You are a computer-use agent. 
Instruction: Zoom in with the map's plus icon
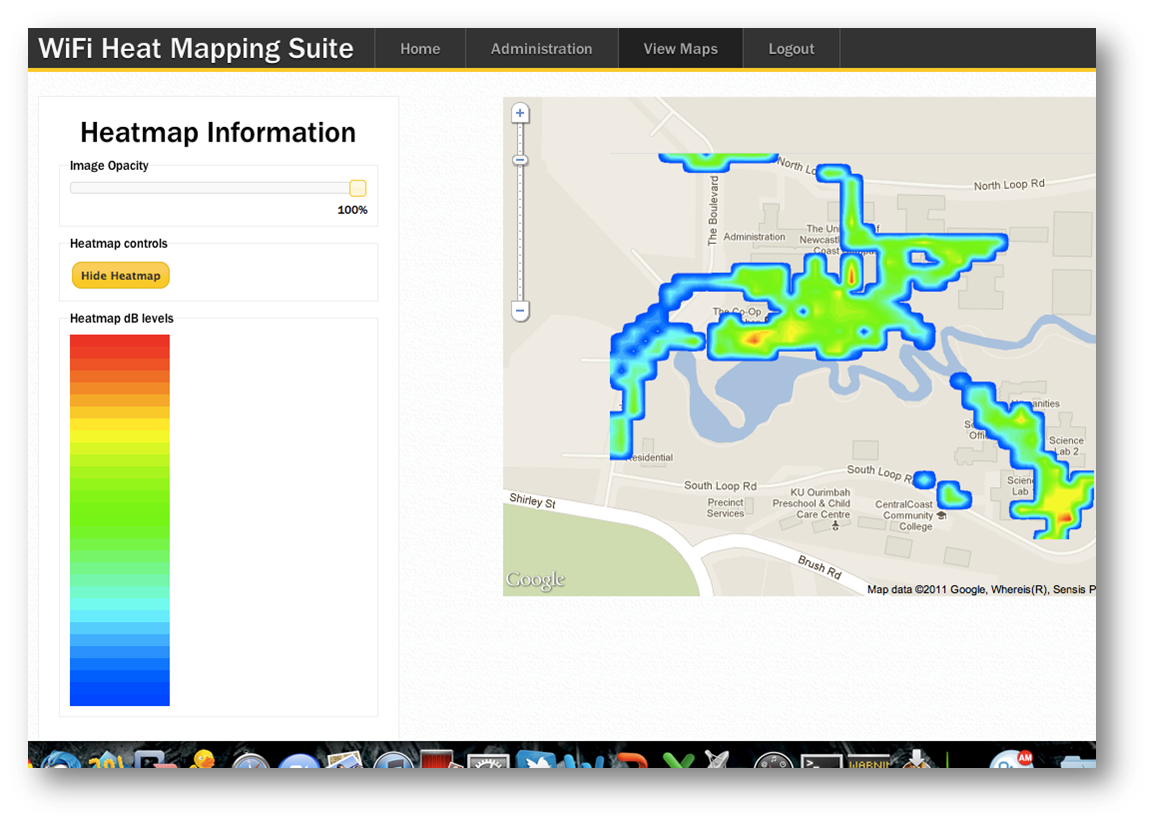(519, 112)
